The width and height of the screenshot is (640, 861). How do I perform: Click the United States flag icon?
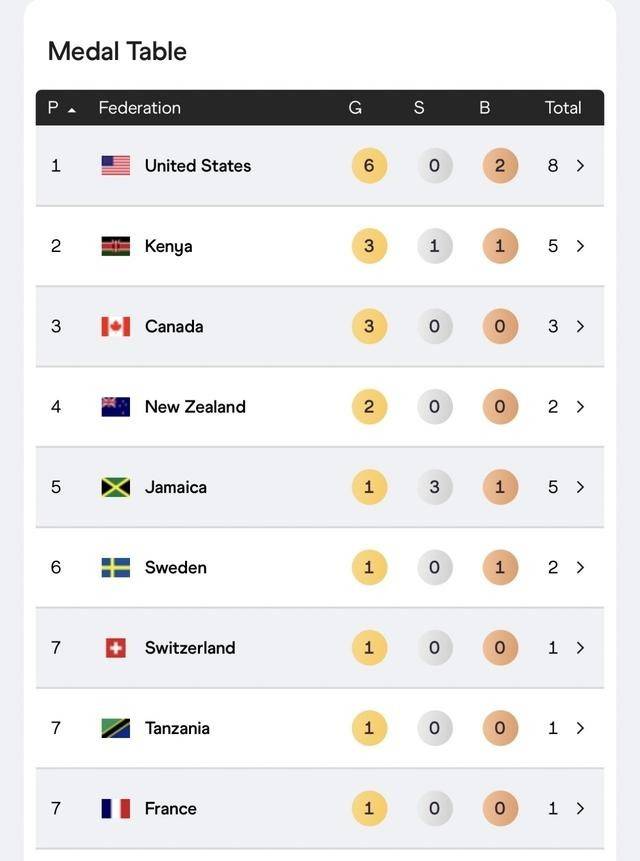pos(116,166)
